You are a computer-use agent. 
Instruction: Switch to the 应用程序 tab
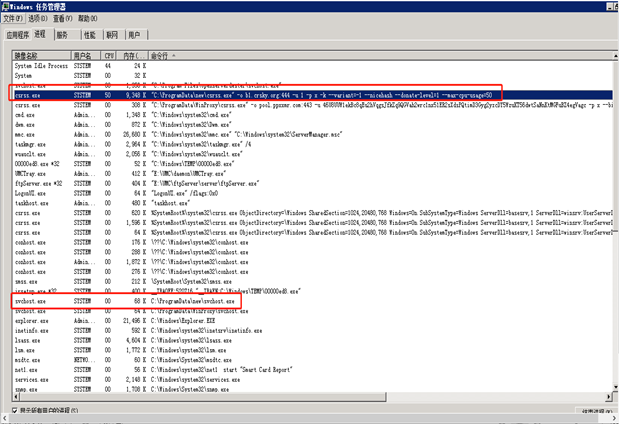[x=19, y=33]
